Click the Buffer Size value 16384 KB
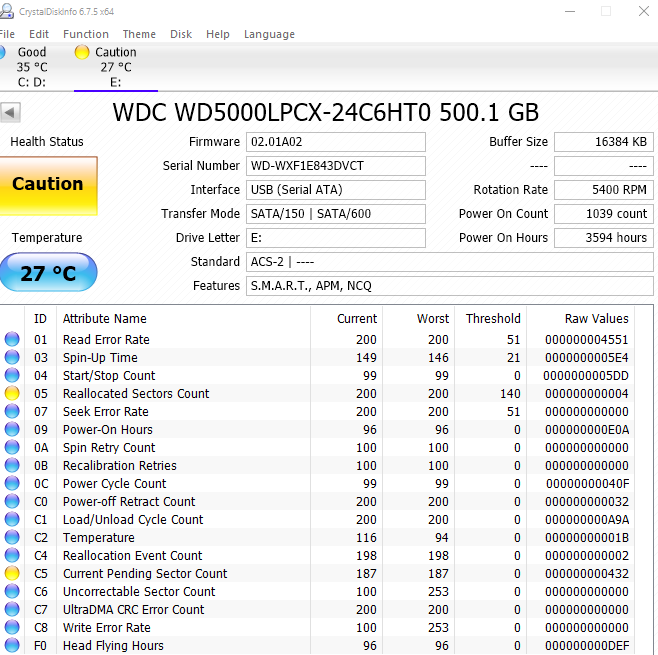 (603, 142)
